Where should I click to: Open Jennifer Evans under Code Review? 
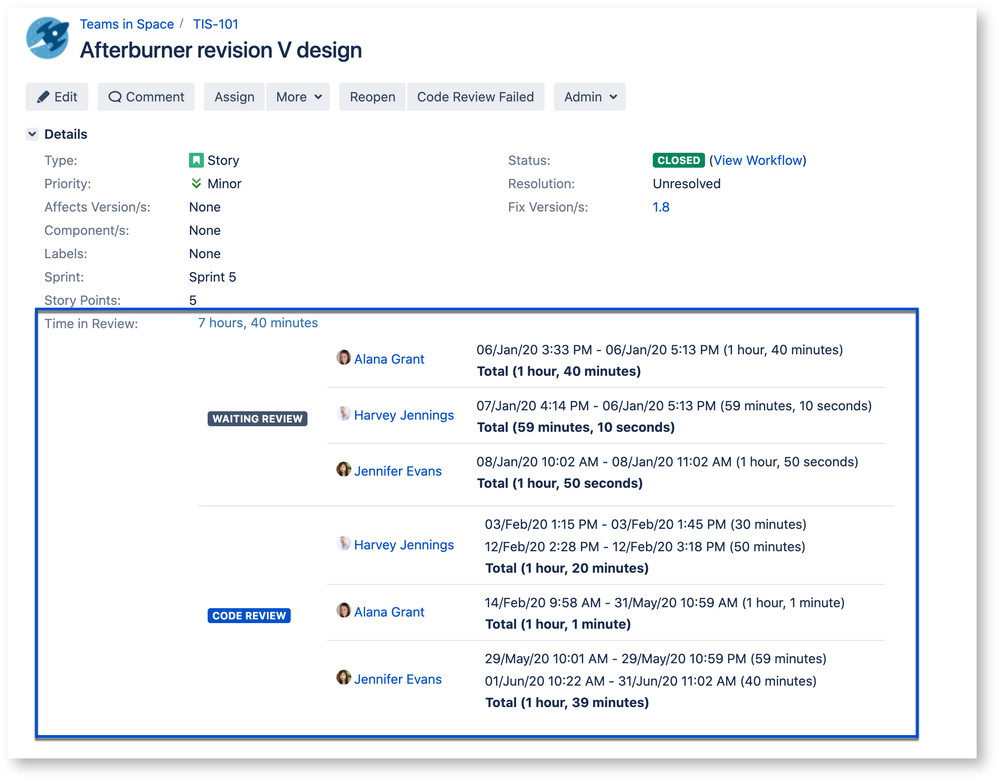[x=398, y=680]
